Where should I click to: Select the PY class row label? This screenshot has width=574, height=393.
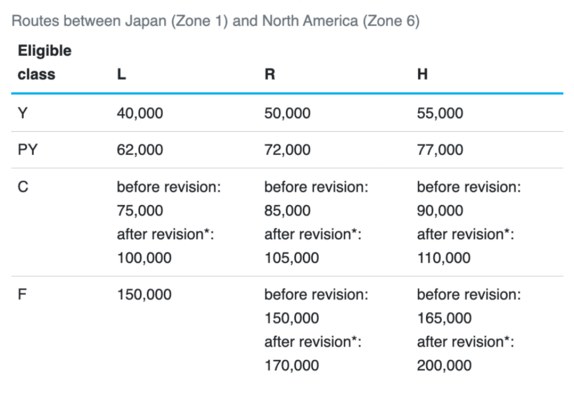tap(28, 150)
